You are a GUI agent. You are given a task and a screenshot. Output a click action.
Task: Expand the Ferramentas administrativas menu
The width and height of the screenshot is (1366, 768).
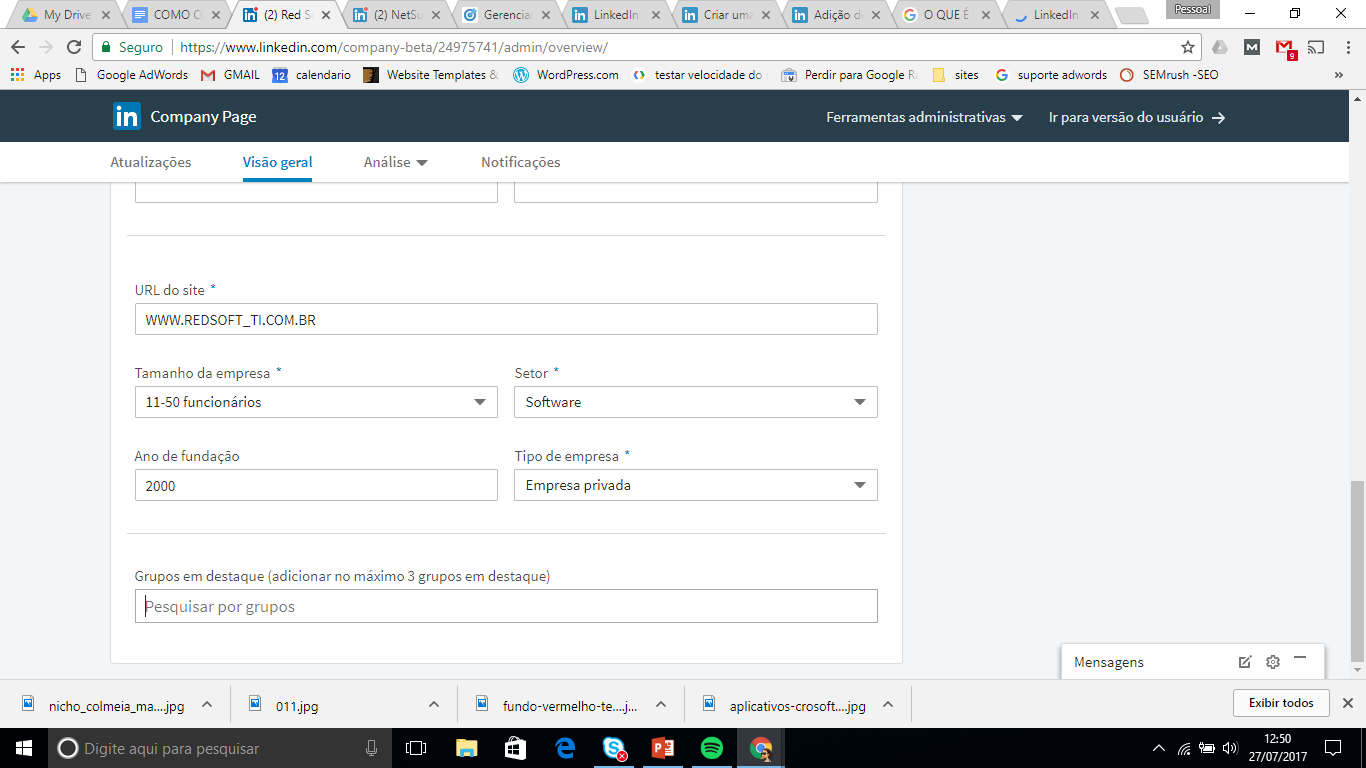(x=924, y=117)
